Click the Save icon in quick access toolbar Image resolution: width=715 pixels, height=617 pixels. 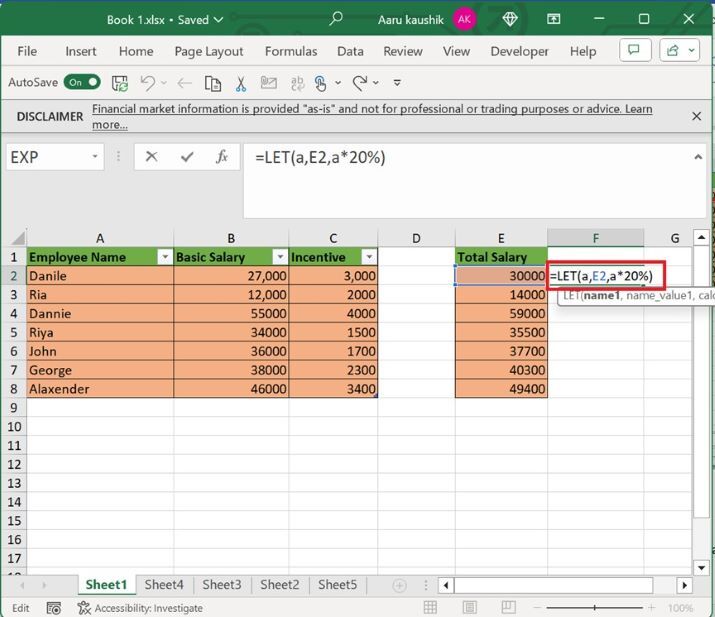click(x=120, y=83)
